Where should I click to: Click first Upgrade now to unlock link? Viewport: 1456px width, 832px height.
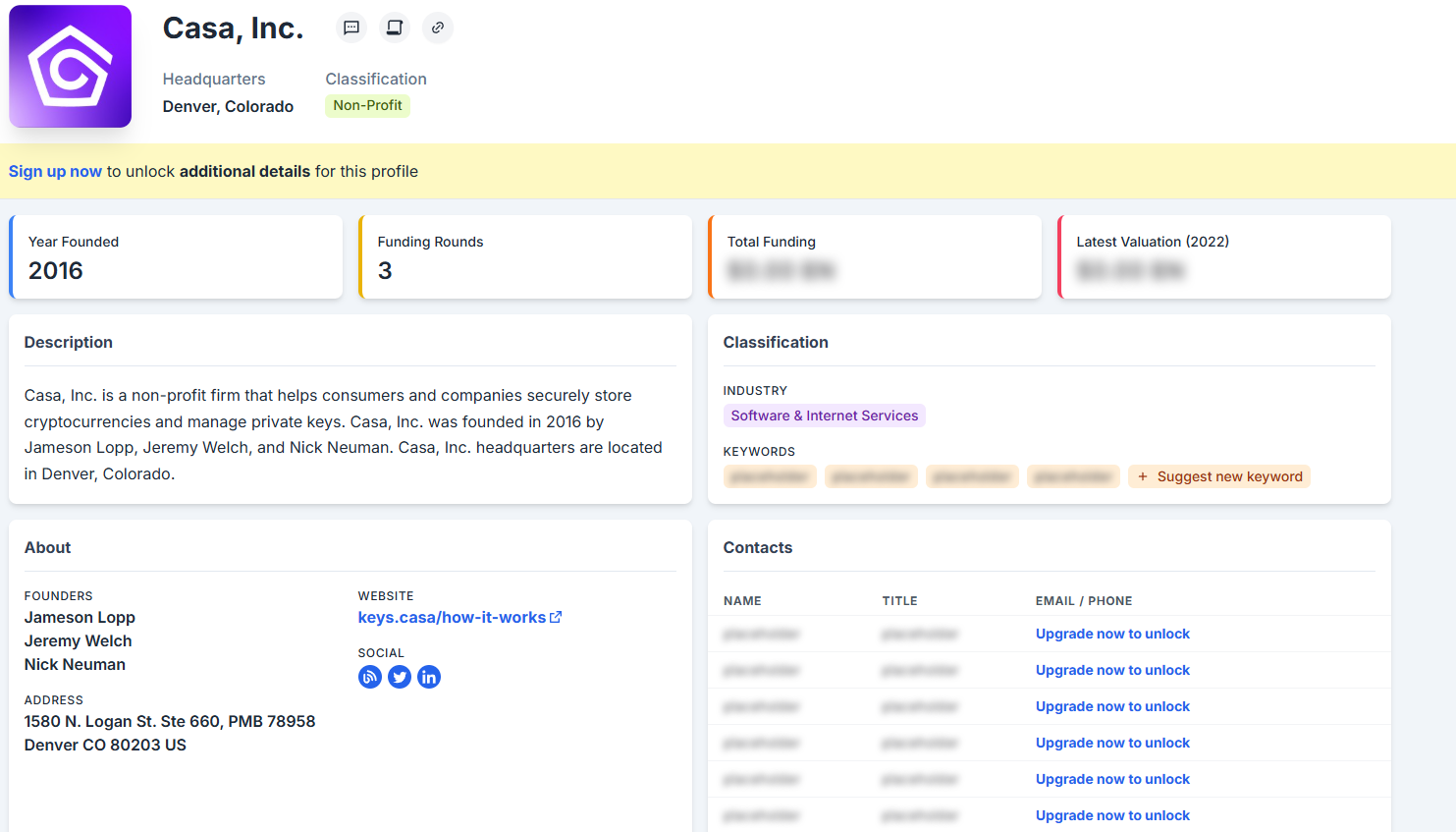click(1112, 634)
